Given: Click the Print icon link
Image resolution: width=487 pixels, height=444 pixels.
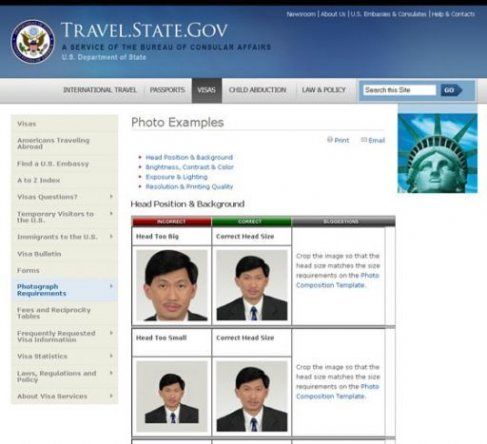Looking at the screenshot, I should pos(338,140).
